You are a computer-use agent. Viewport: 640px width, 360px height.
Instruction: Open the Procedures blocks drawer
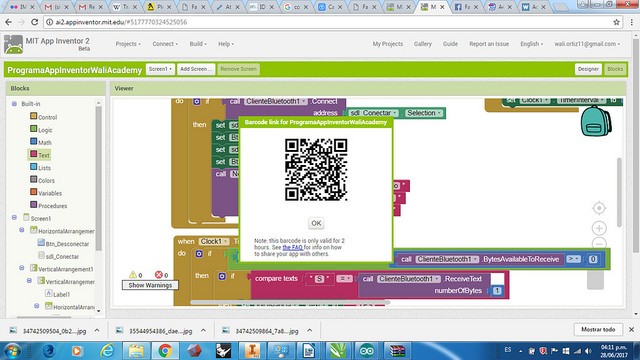click(48, 206)
